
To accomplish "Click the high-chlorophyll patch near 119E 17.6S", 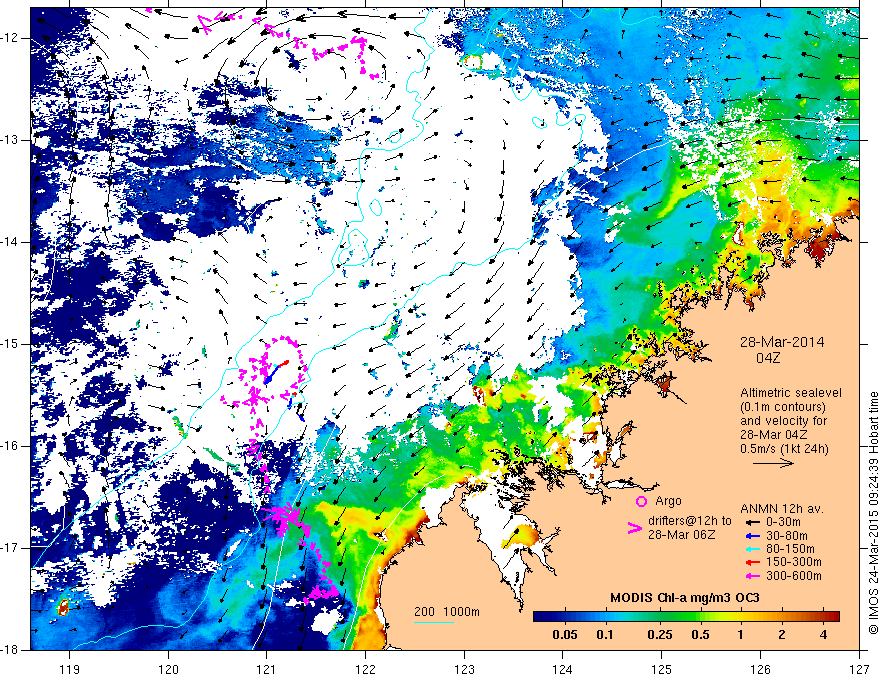I will click(x=63, y=607).
